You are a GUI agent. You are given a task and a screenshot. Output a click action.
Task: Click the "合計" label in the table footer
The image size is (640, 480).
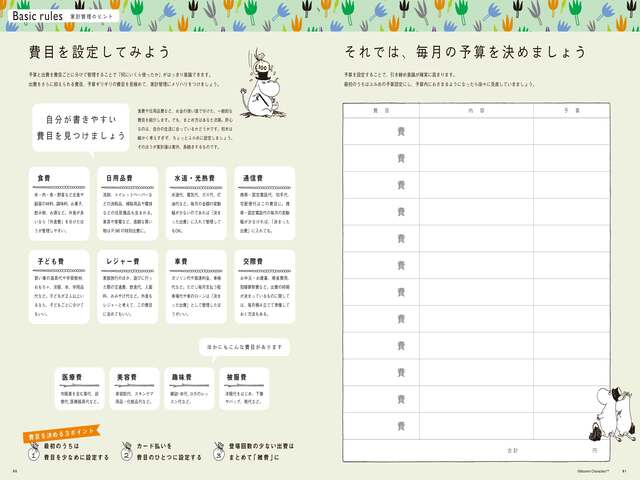[x=512, y=451]
